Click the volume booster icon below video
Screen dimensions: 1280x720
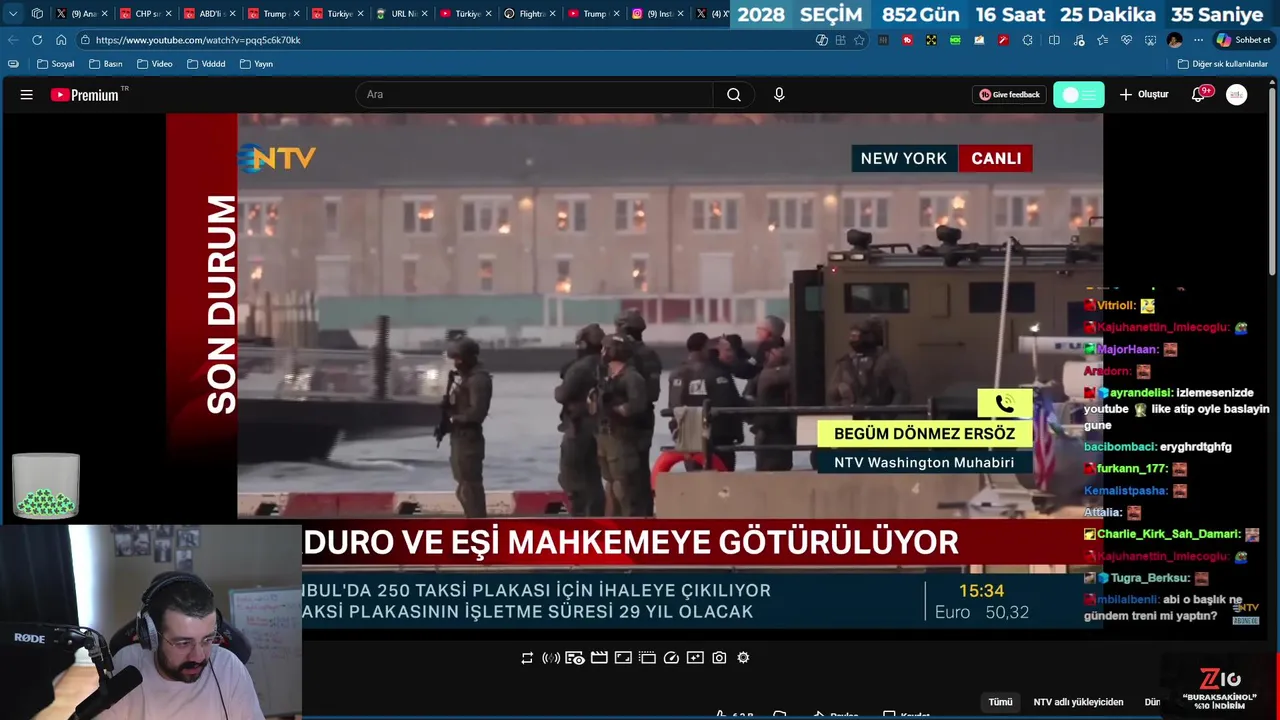(551, 658)
